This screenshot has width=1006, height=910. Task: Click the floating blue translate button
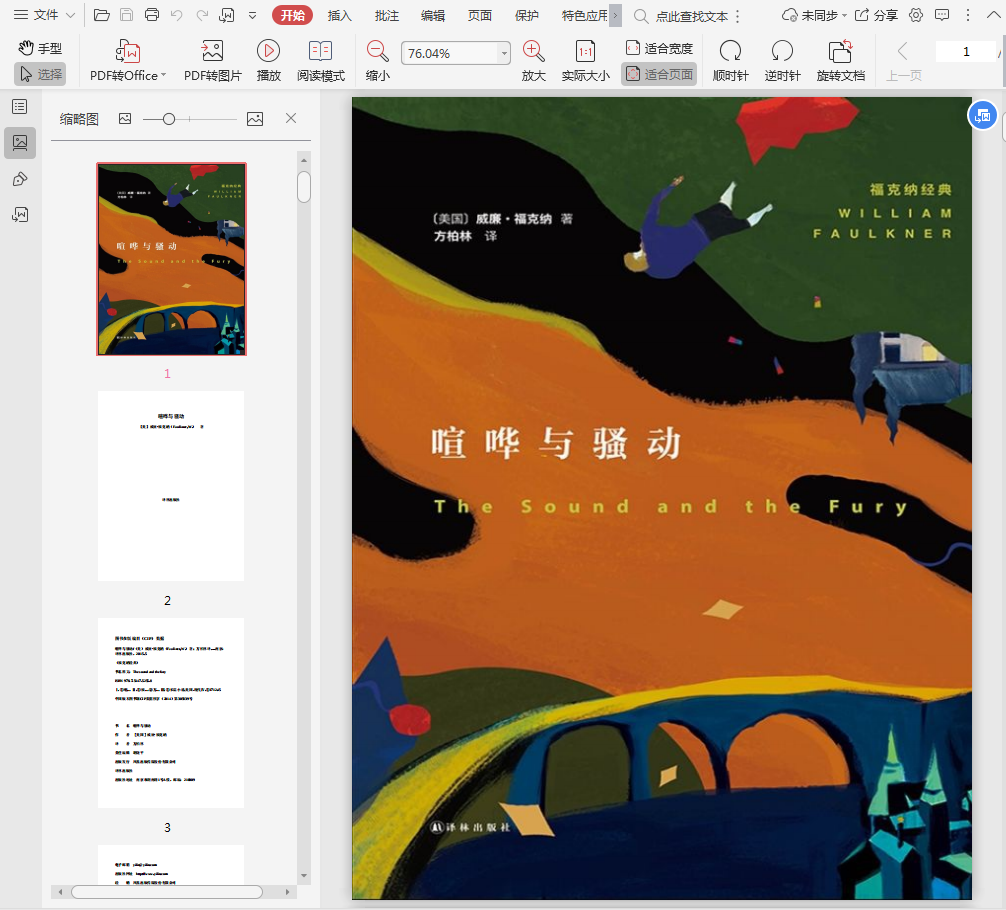[x=982, y=116]
